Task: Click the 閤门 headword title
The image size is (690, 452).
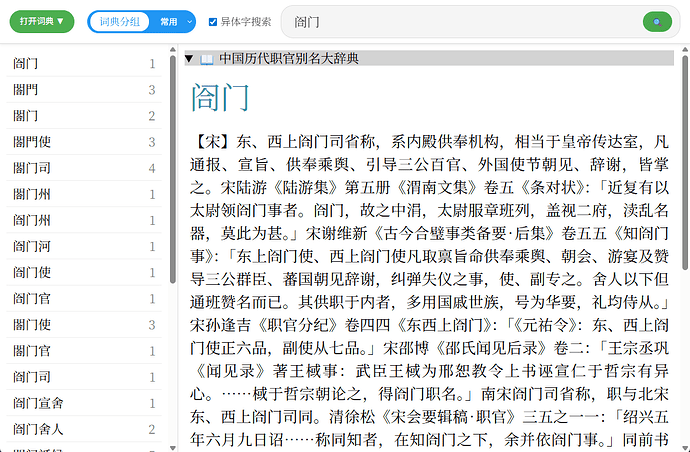Action: (x=220, y=97)
